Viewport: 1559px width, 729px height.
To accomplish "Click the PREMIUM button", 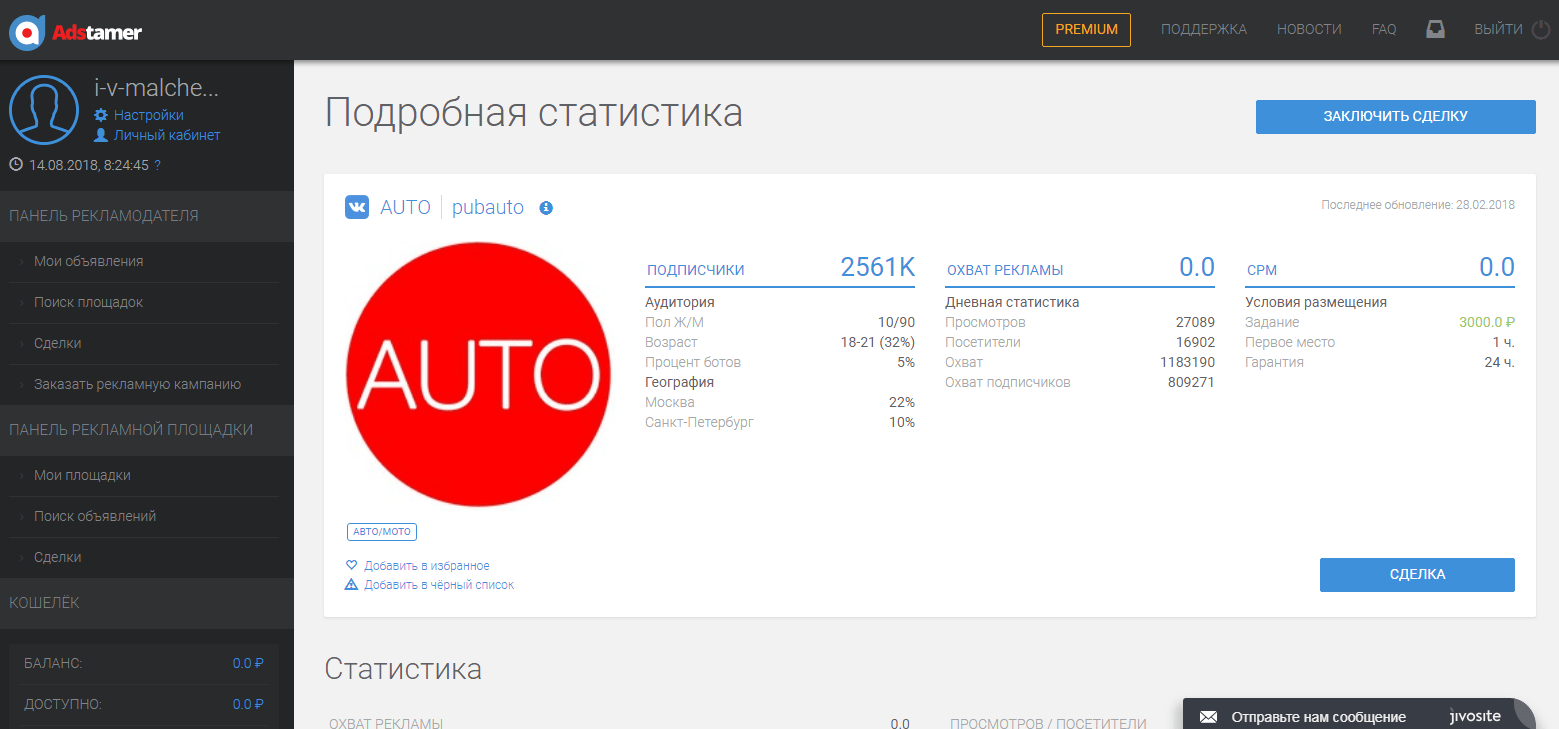I will (1086, 29).
